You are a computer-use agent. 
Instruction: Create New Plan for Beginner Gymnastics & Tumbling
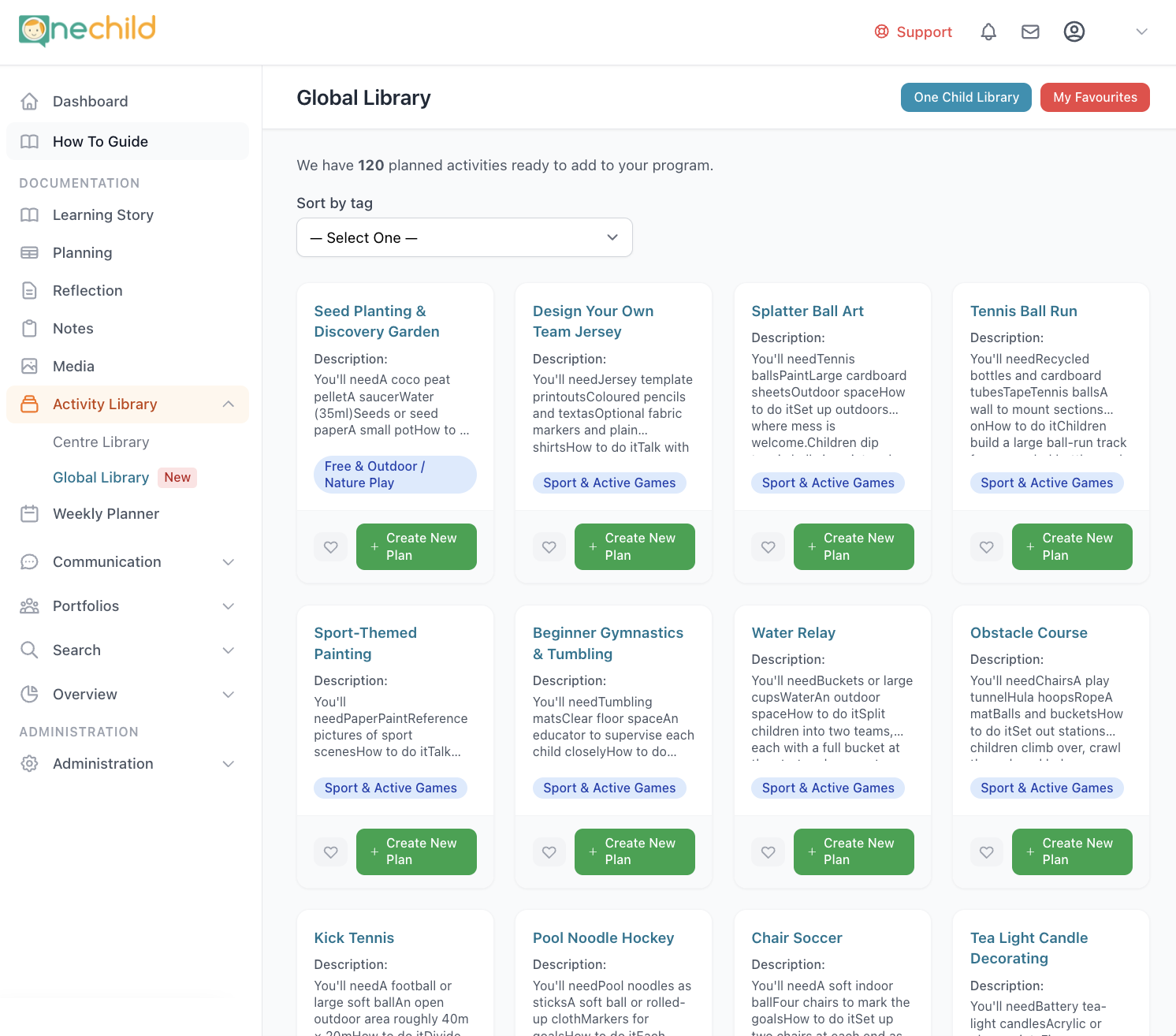pos(635,852)
